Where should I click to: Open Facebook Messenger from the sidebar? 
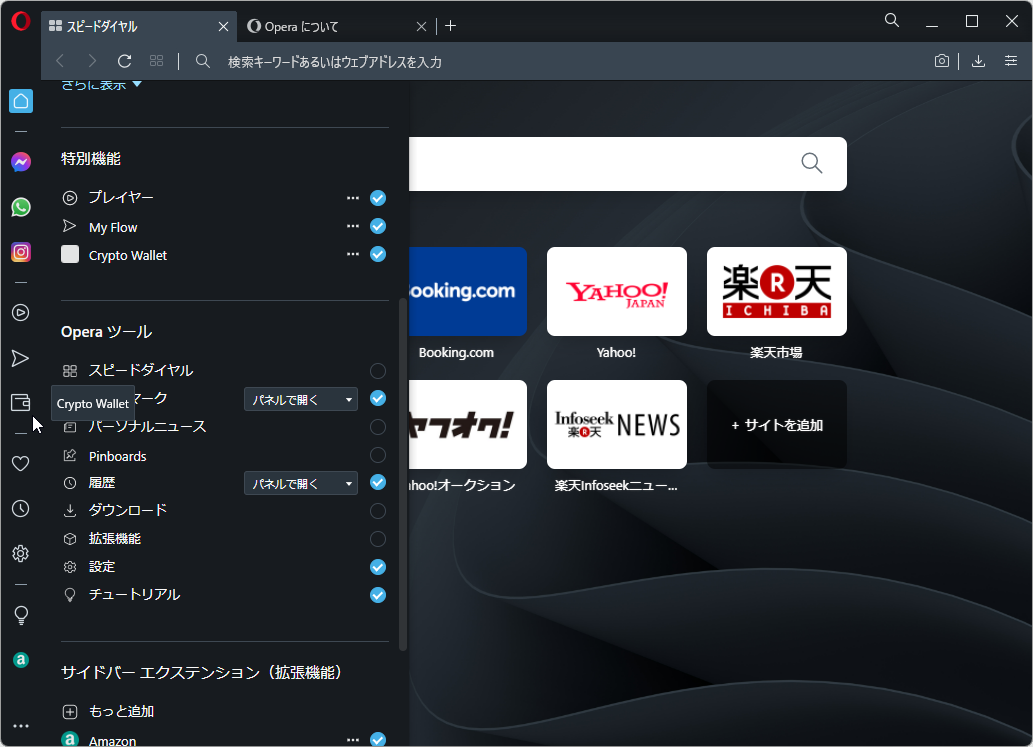pyautogui.click(x=21, y=161)
